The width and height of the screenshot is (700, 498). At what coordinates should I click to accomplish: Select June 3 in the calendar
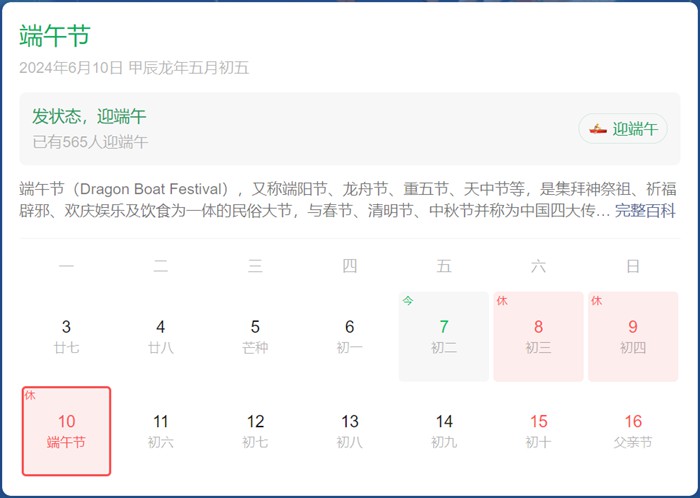click(x=67, y=336)
